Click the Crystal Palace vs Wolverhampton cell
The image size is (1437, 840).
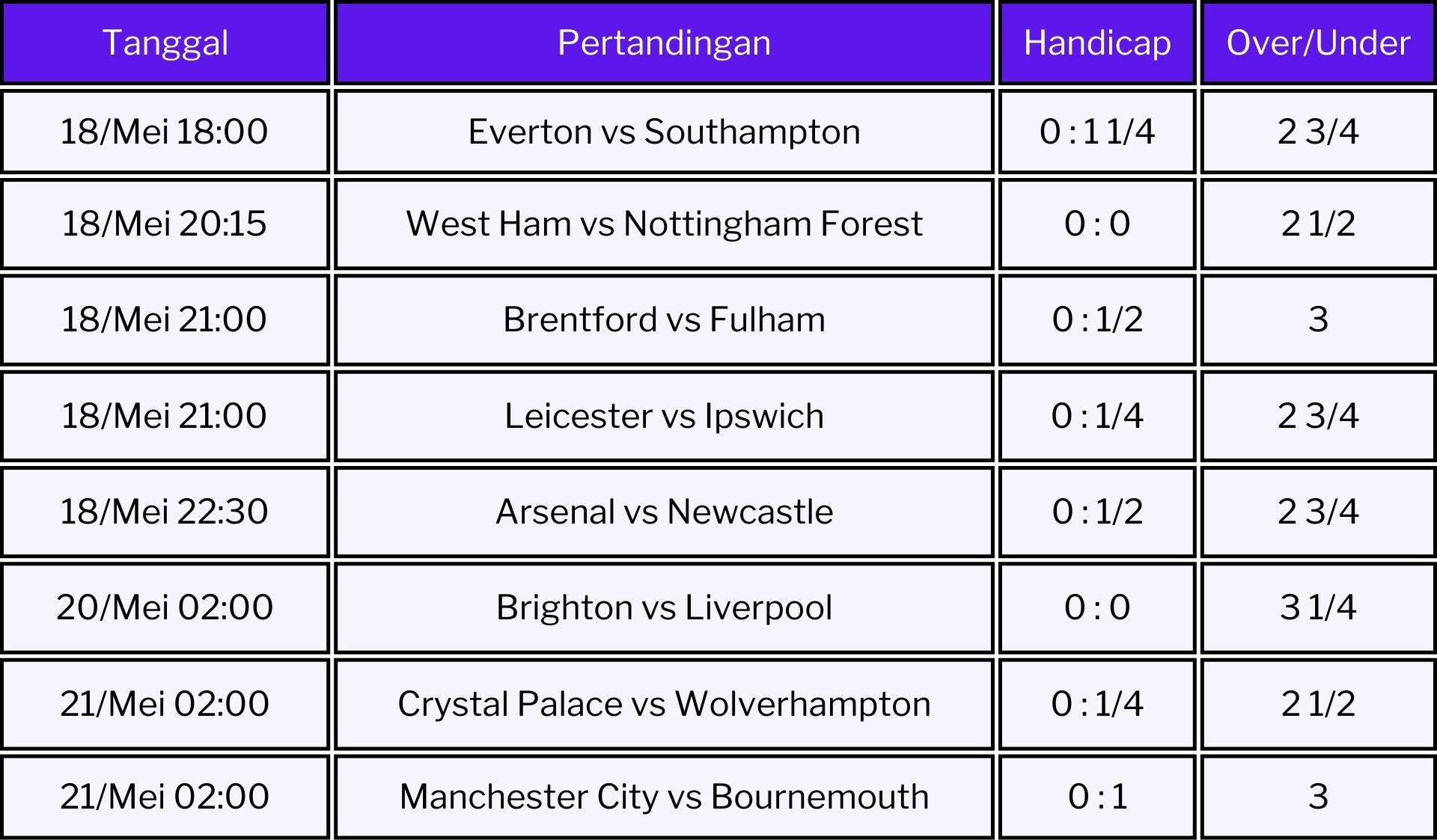(664, 704)
